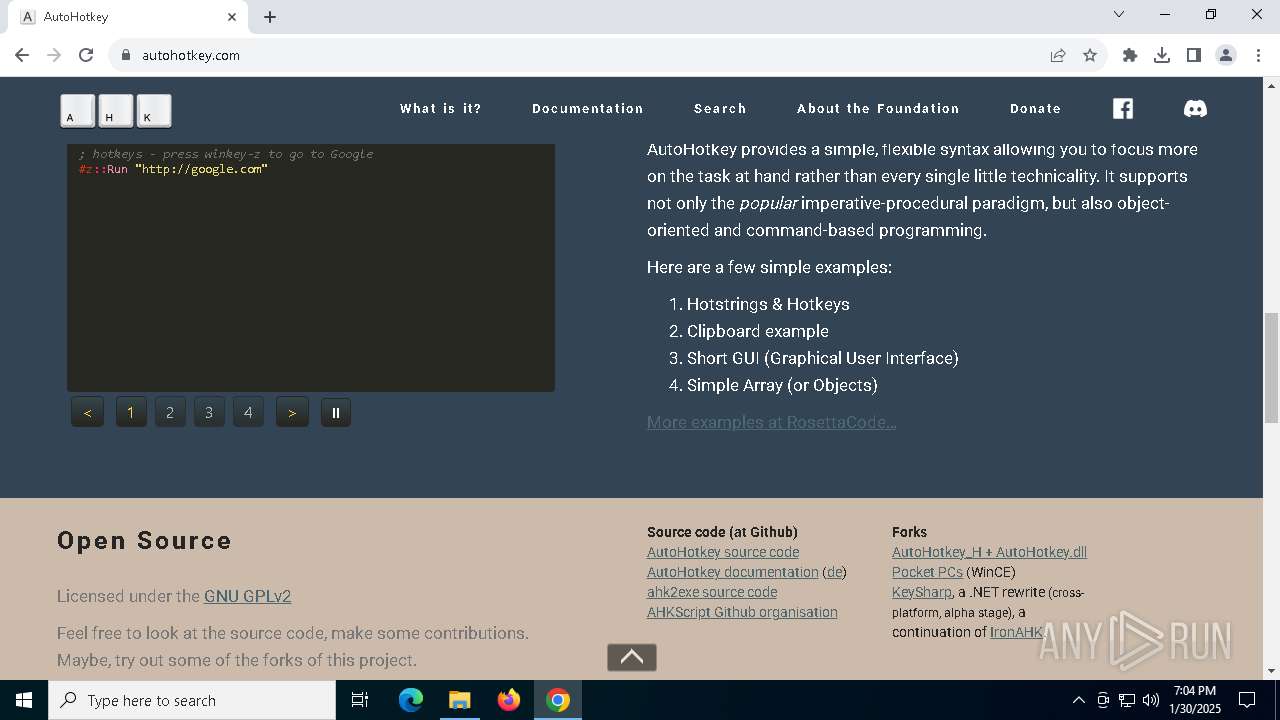Open Chrome three-dot menu
The width and height of the screenshot is (1280, 720).
(x=1259, y=55)
